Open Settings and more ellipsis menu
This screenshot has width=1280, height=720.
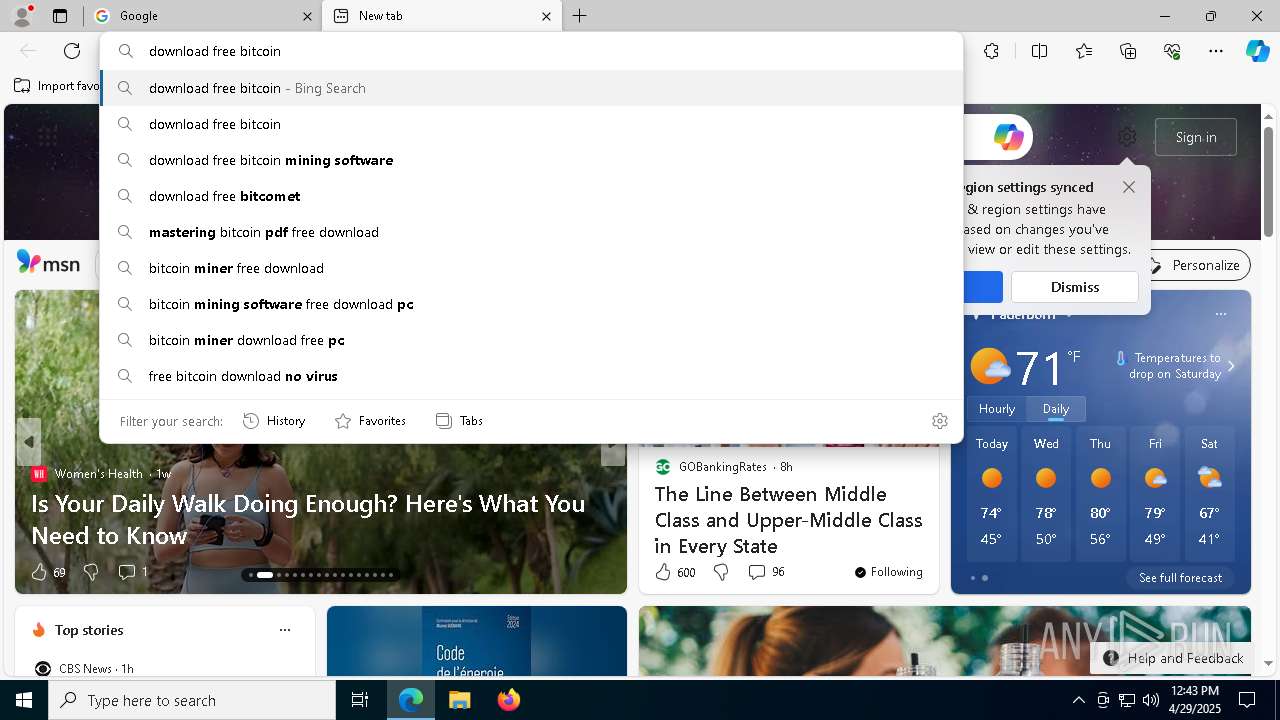(x=1216, y=51)
